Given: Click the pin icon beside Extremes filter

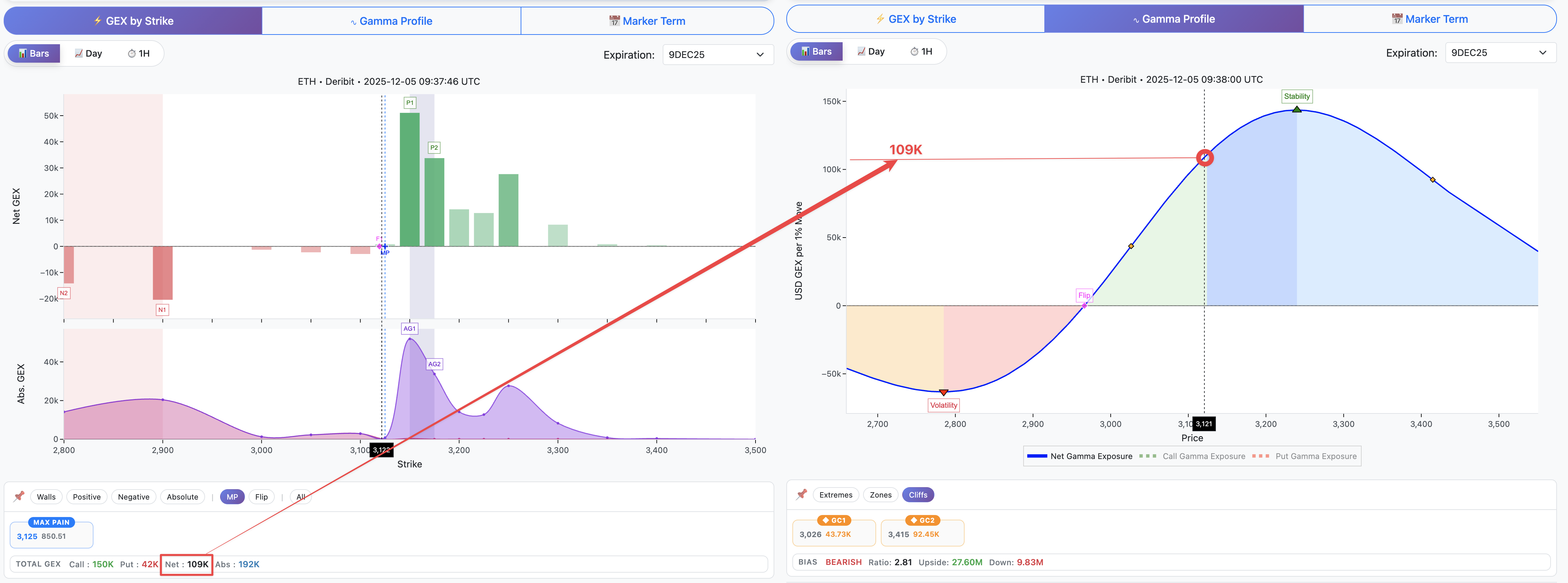Looking at the screenshot, I should (802, 494).
